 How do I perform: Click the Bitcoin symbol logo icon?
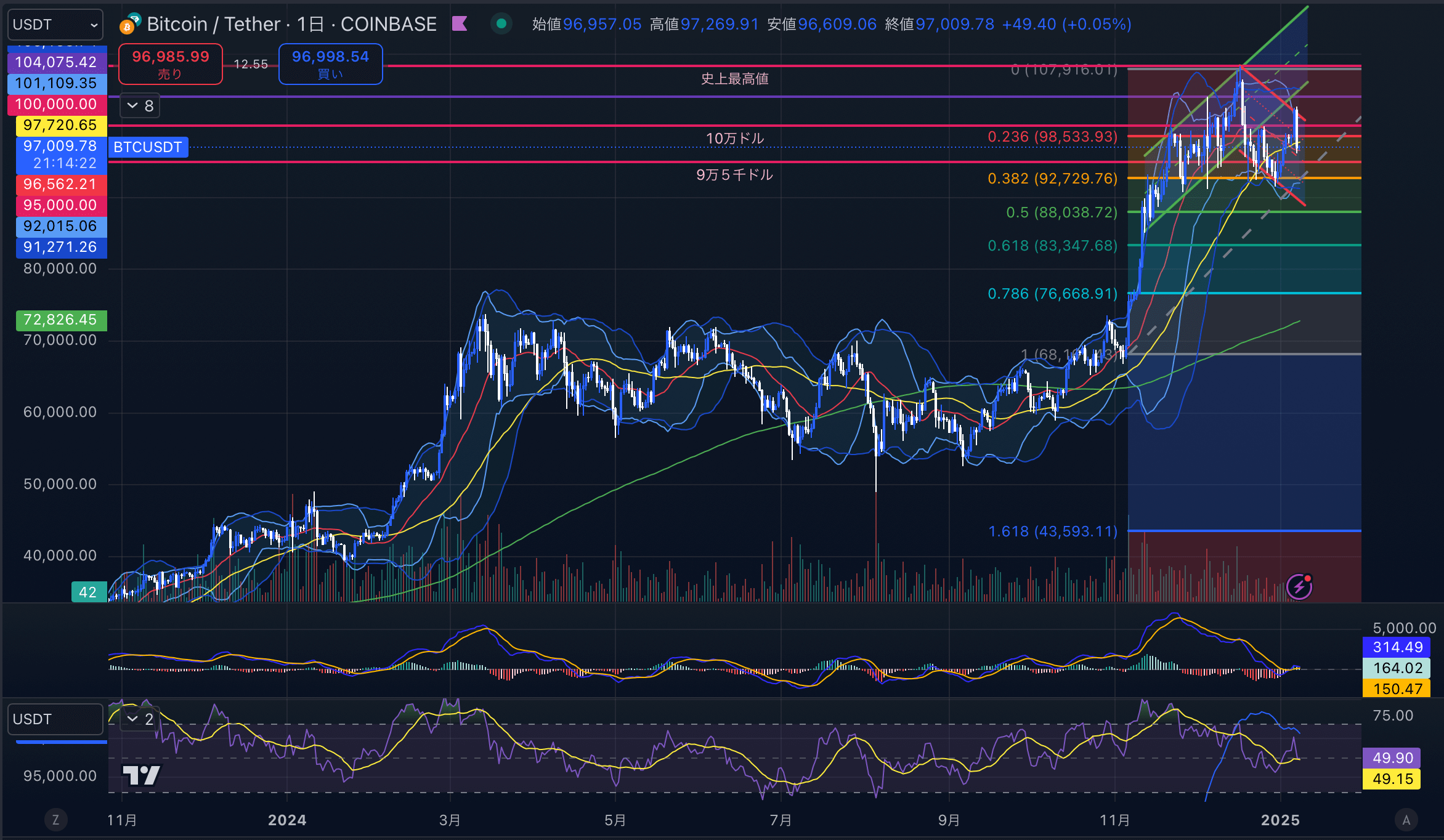(129, 24)
